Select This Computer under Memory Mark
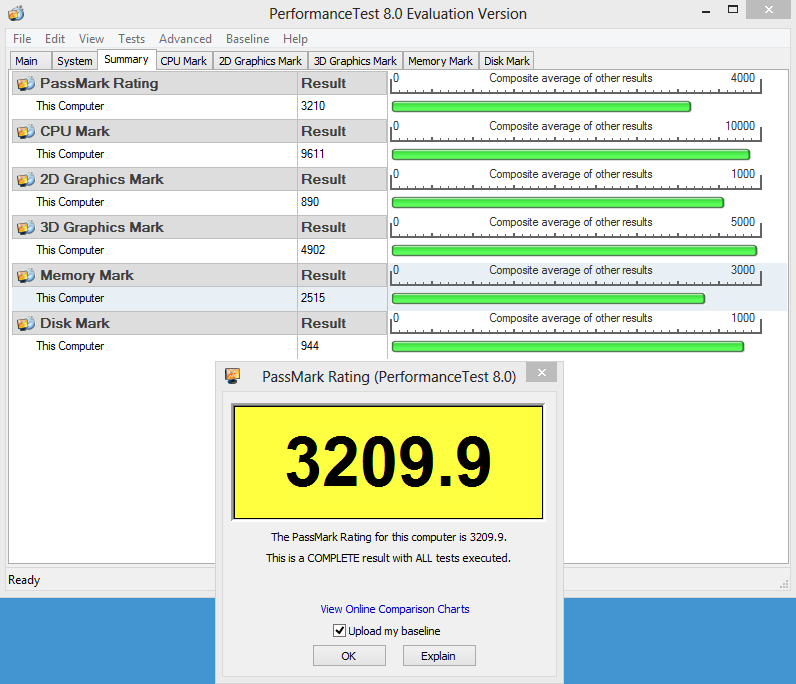 point(70,298)
